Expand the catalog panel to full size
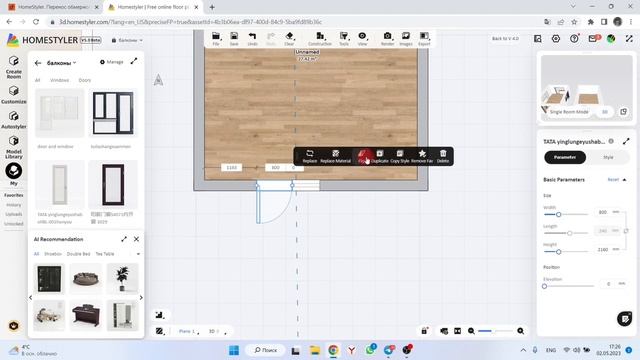The width and height of the screenshot is (640, 360). point(134,61)
